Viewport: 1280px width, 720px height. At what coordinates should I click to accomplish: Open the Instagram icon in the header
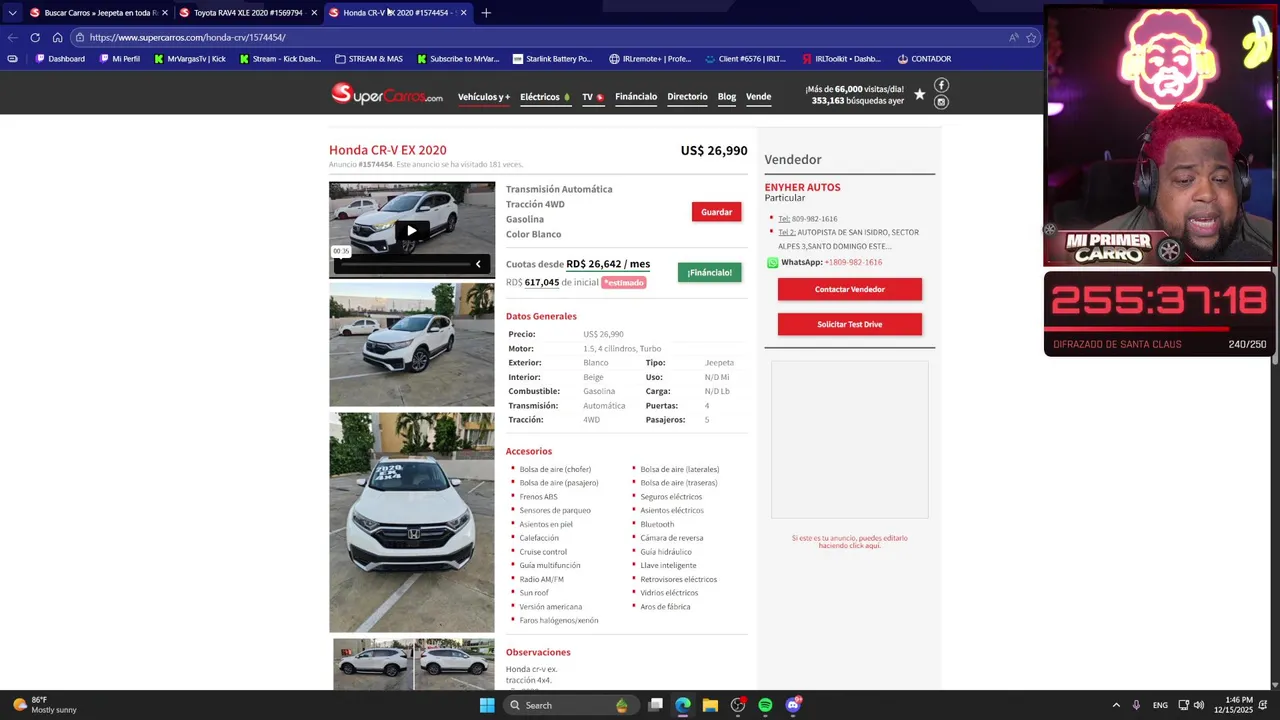pyautogui.click(x=941, y=102)
